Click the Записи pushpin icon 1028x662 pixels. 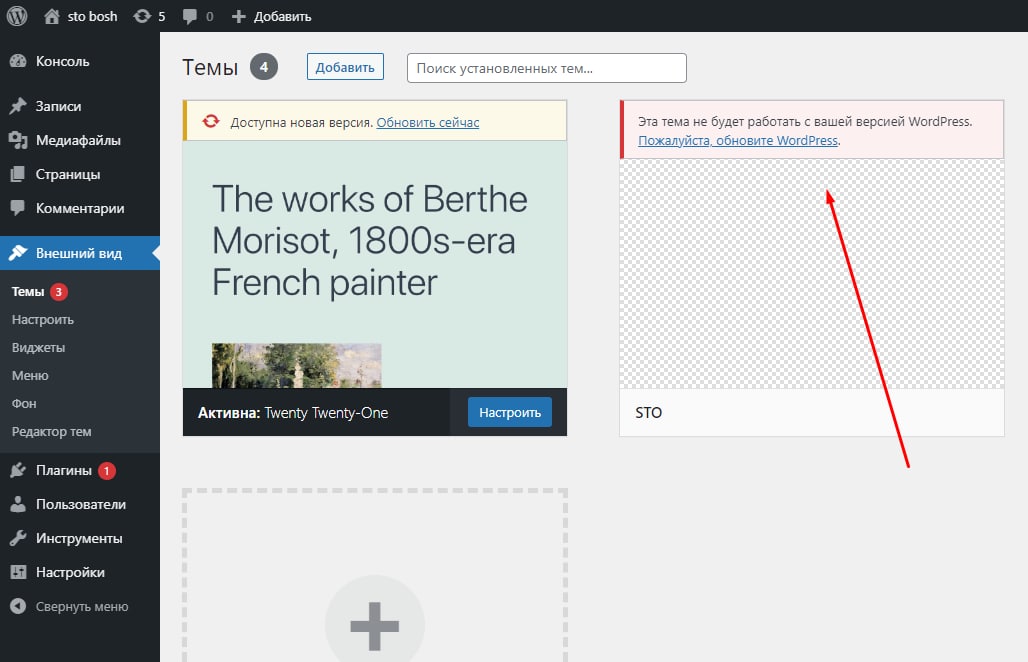coord(18,106)
